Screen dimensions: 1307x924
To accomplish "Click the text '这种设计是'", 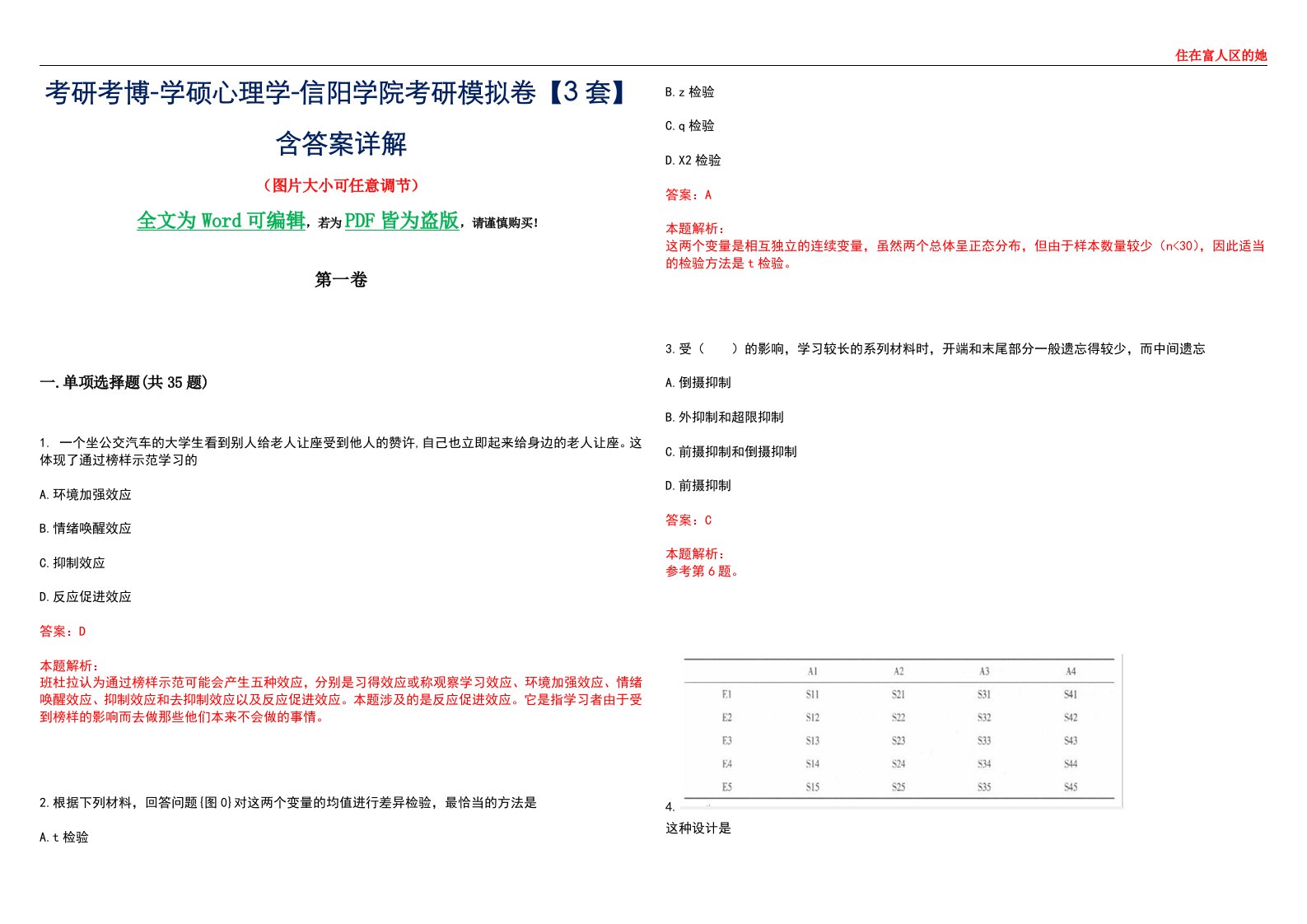I will click(698, 828).
